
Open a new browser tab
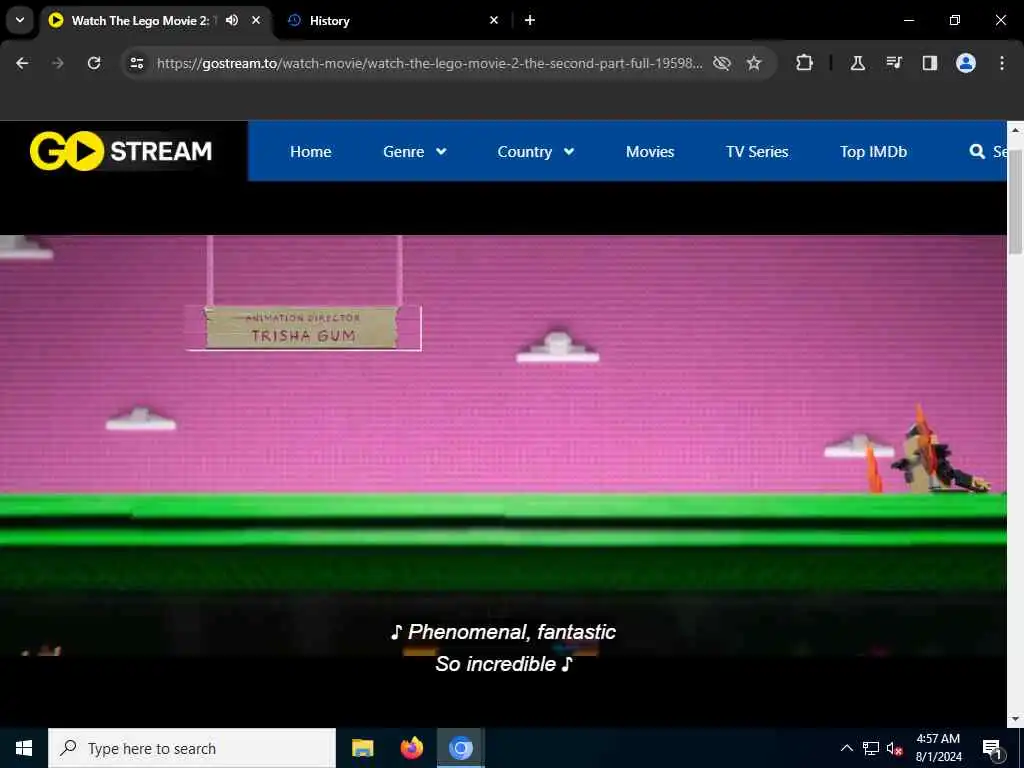530,20
